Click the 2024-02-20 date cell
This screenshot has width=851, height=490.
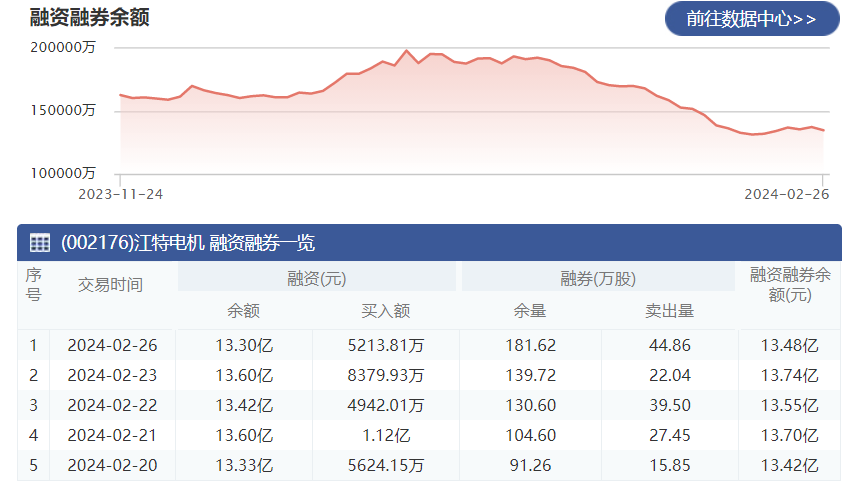pyautogui.click(x=111, y=465)
